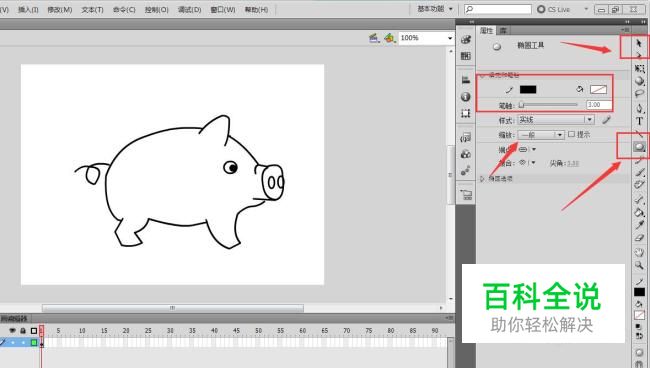Select the Oval tool in tools panel

[x=639, y=147]
